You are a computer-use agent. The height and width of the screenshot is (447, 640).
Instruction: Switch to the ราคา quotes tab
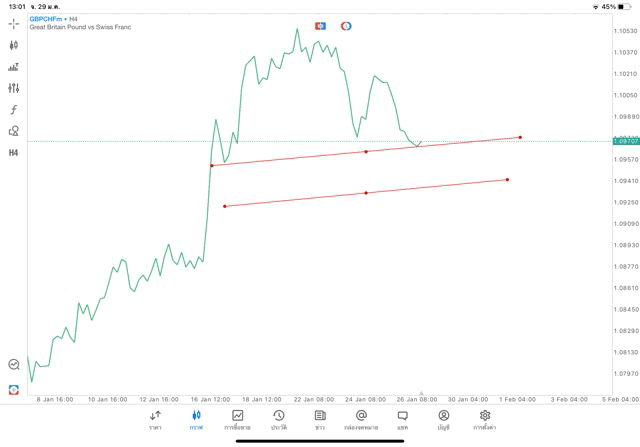click(x=155, y=419)
